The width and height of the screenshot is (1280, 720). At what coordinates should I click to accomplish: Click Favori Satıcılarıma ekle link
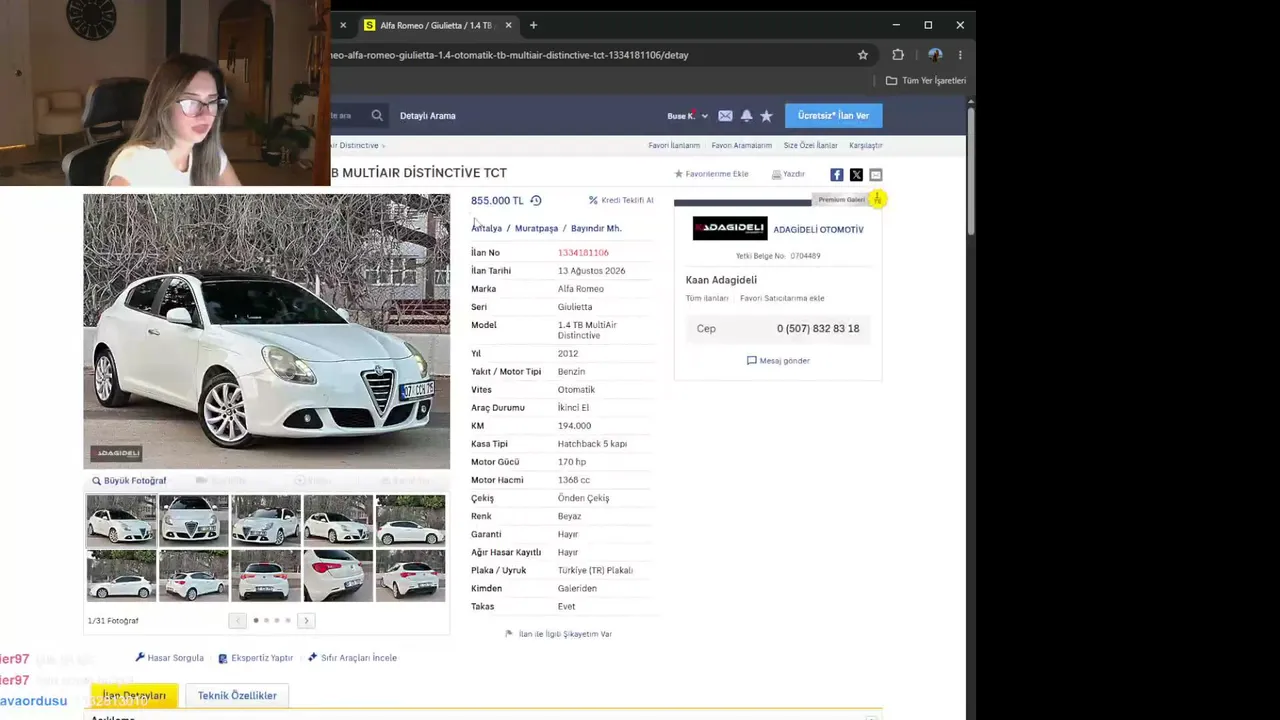[782, 298]
